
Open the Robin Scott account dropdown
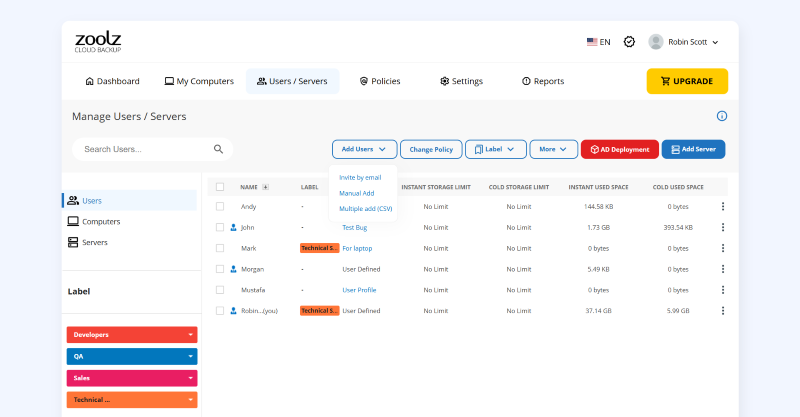click(x=684, y=42)
